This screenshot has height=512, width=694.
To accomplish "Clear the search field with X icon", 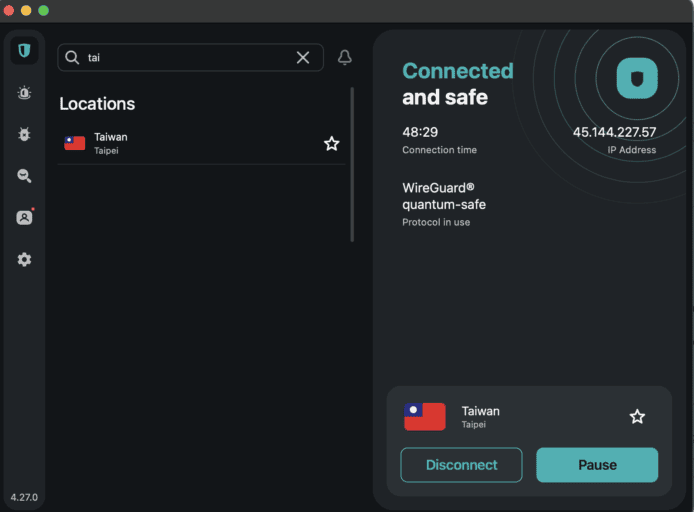I will 303,58.
